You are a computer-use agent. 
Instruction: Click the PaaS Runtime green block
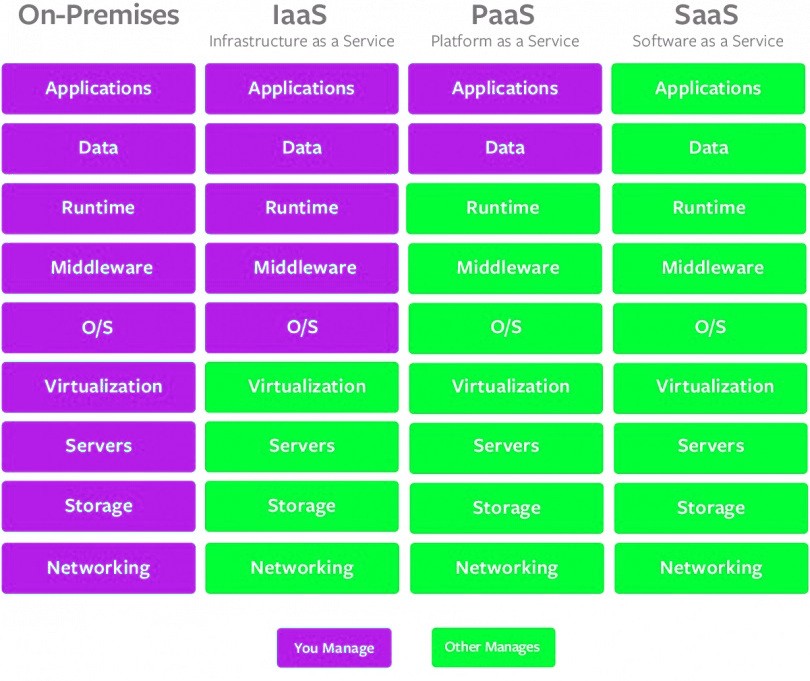pos(504,208)
